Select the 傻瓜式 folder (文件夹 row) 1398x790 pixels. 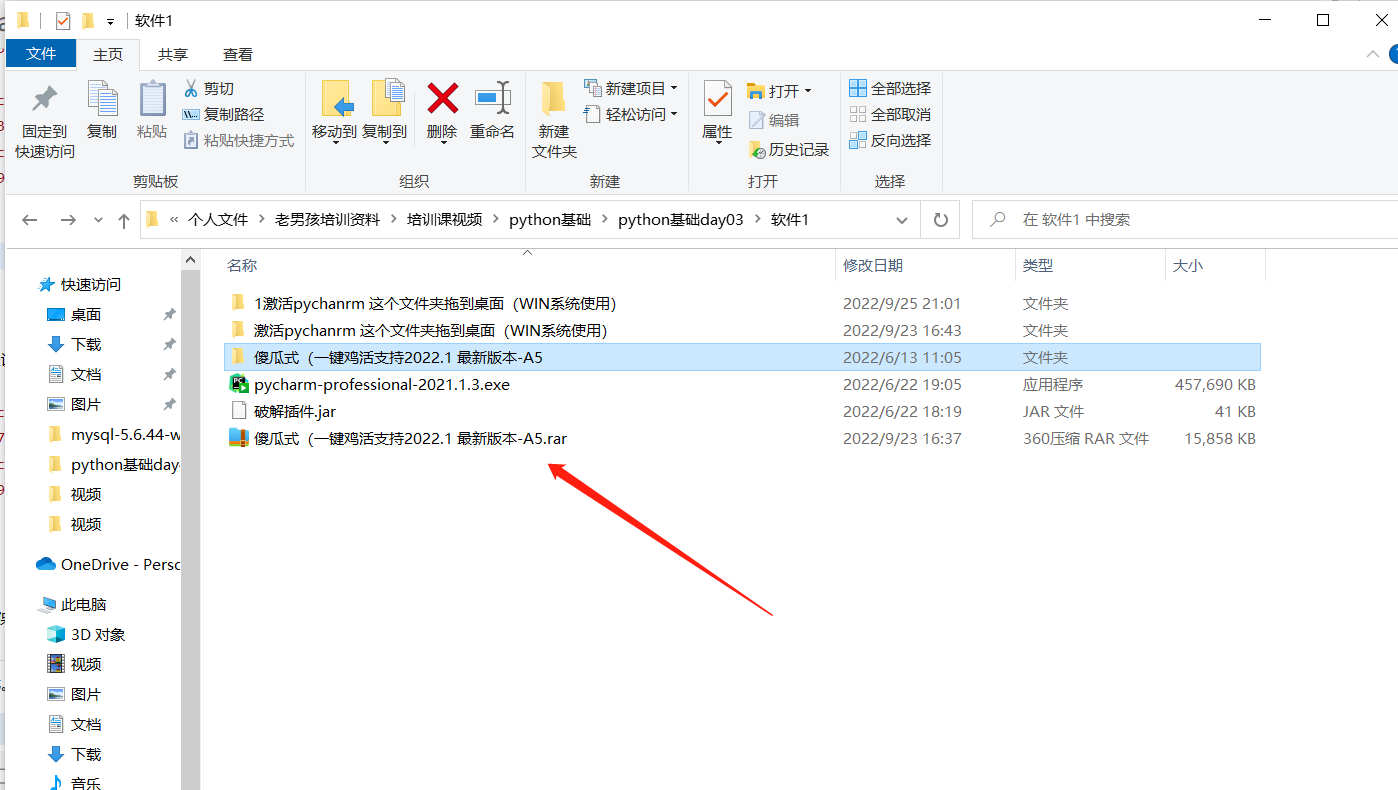click(742, 357)
